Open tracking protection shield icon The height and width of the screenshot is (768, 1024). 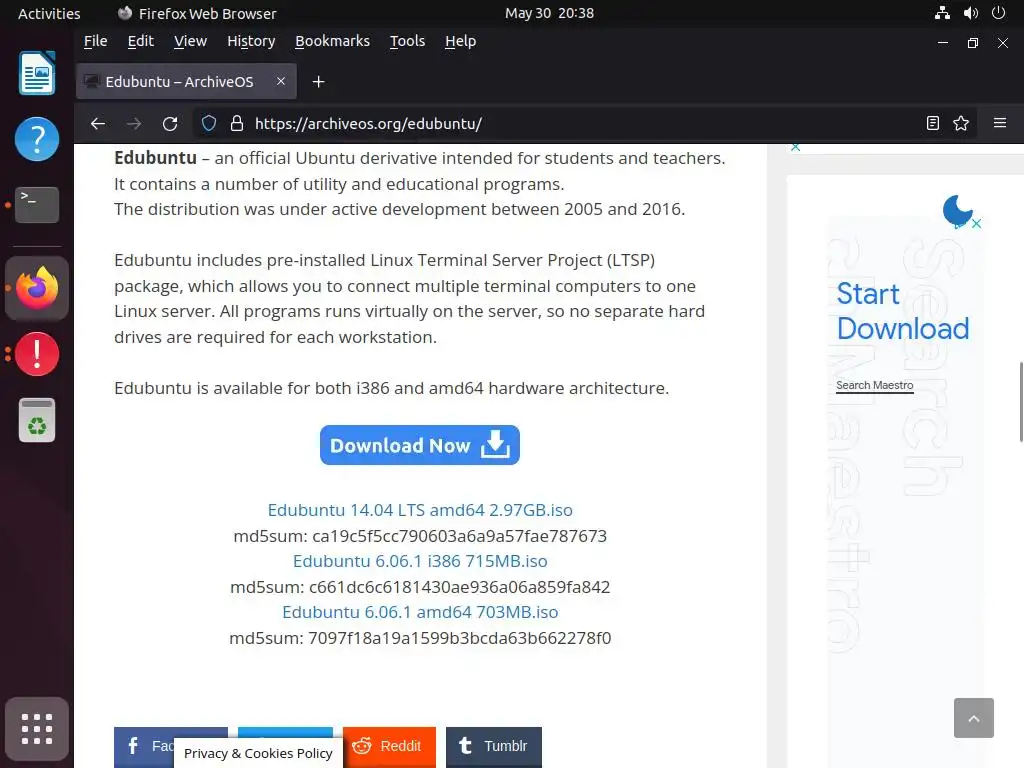[209, 123]
